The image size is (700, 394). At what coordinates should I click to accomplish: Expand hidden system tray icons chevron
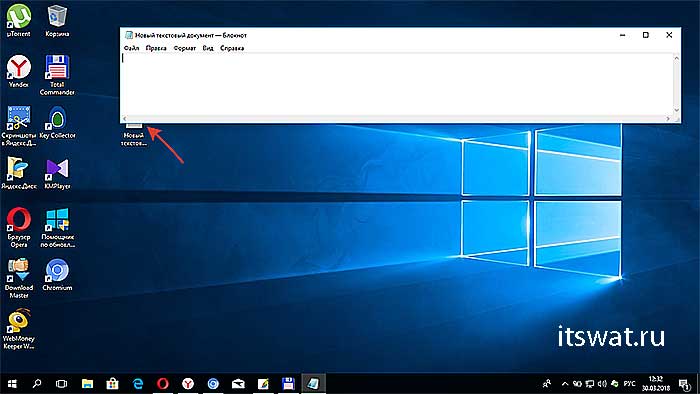click(565, 384)
